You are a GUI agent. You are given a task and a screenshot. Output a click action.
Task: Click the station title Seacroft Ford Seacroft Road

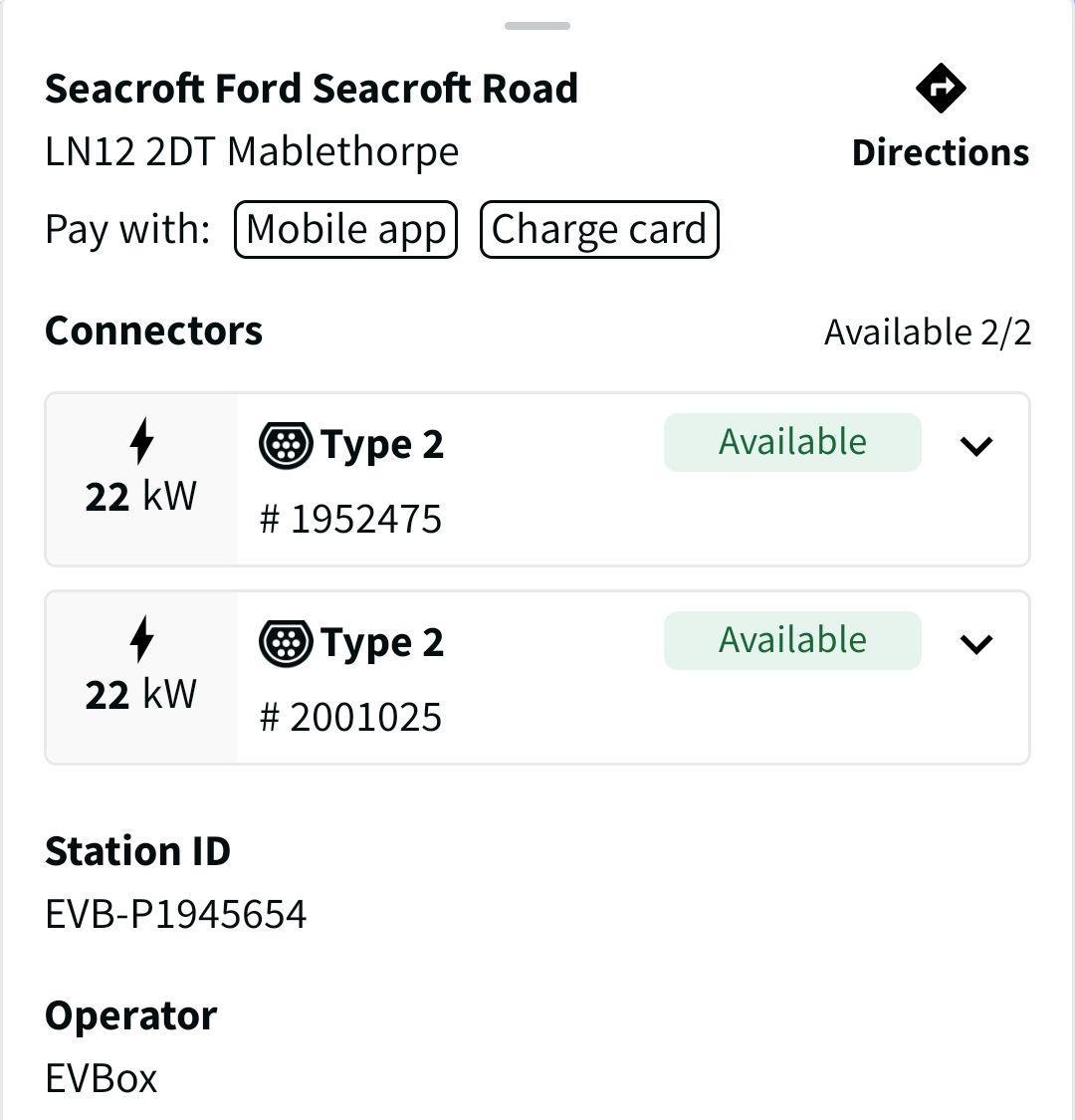click(x=311, y=88)
